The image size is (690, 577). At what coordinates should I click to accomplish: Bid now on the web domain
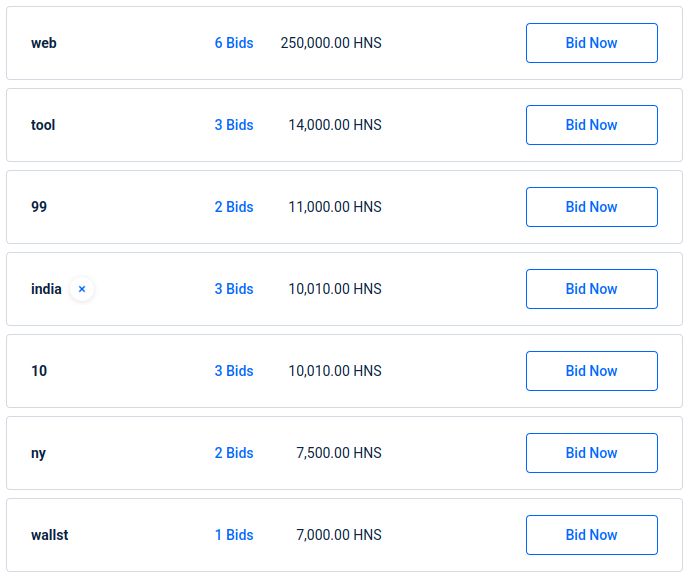(591, 43)
